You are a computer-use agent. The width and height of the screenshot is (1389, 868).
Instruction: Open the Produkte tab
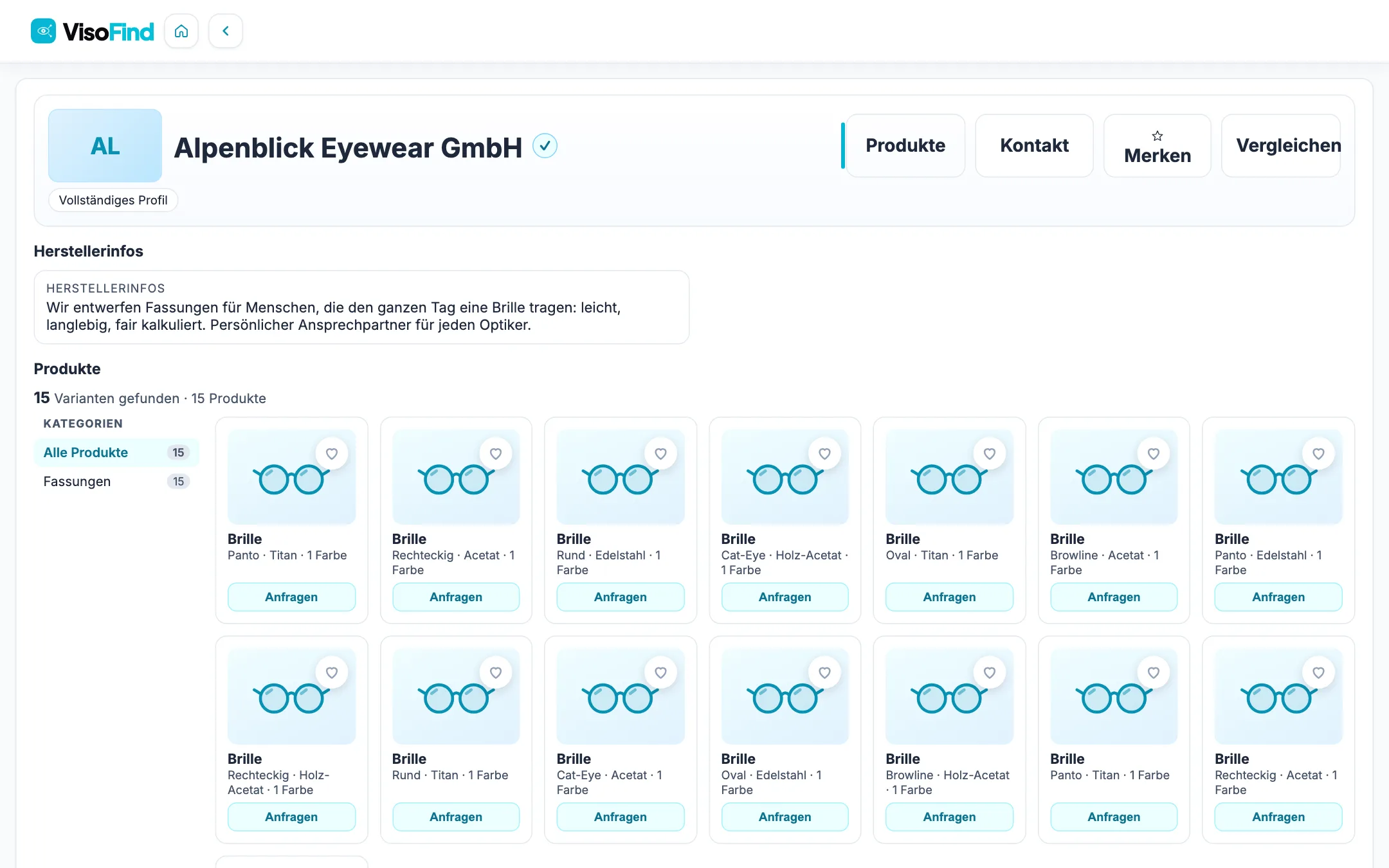pyautogui.click(x=905, y=145)
